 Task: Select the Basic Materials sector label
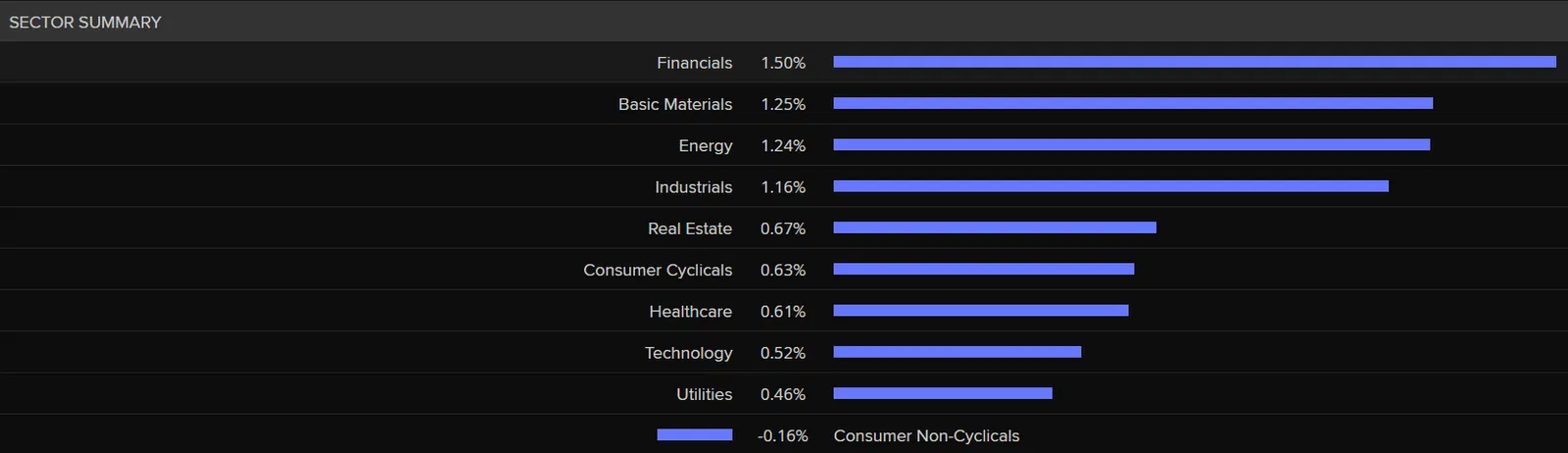click(674, 104)
